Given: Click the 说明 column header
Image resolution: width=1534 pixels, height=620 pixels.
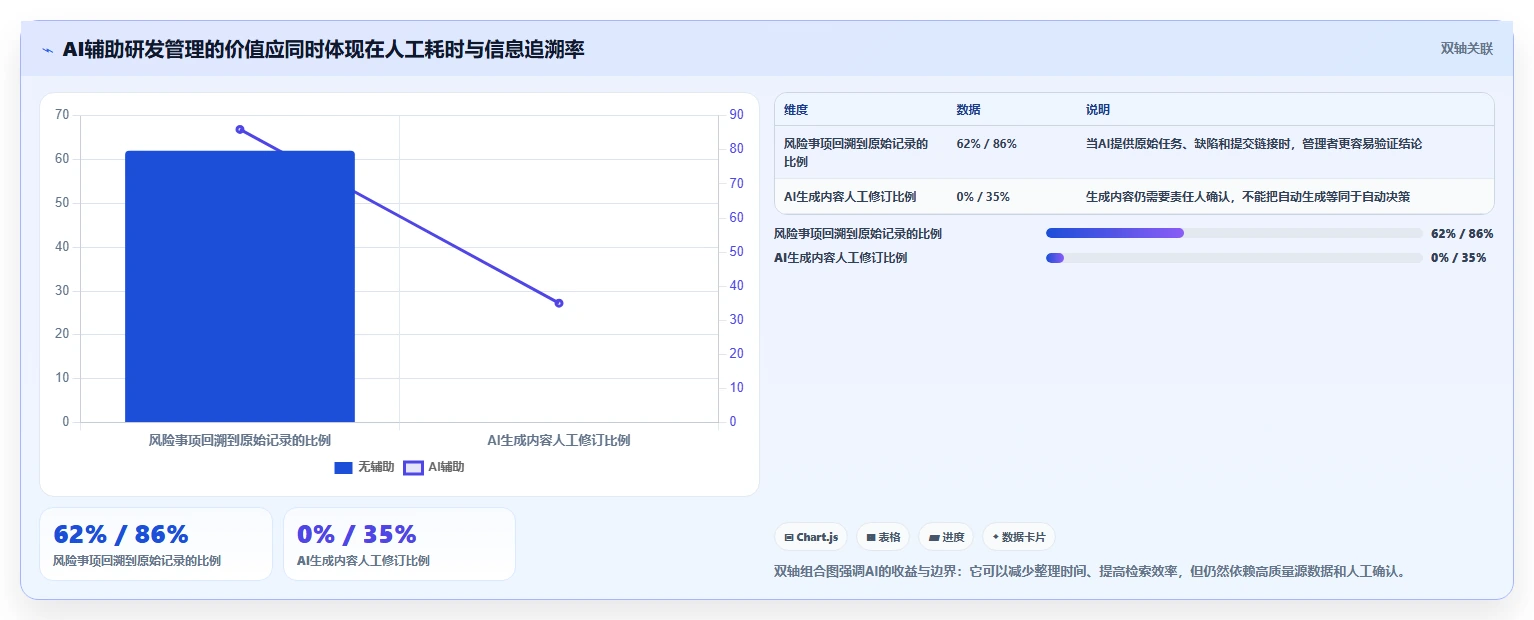Looking at the screenshot, I should coord(1098,110).
